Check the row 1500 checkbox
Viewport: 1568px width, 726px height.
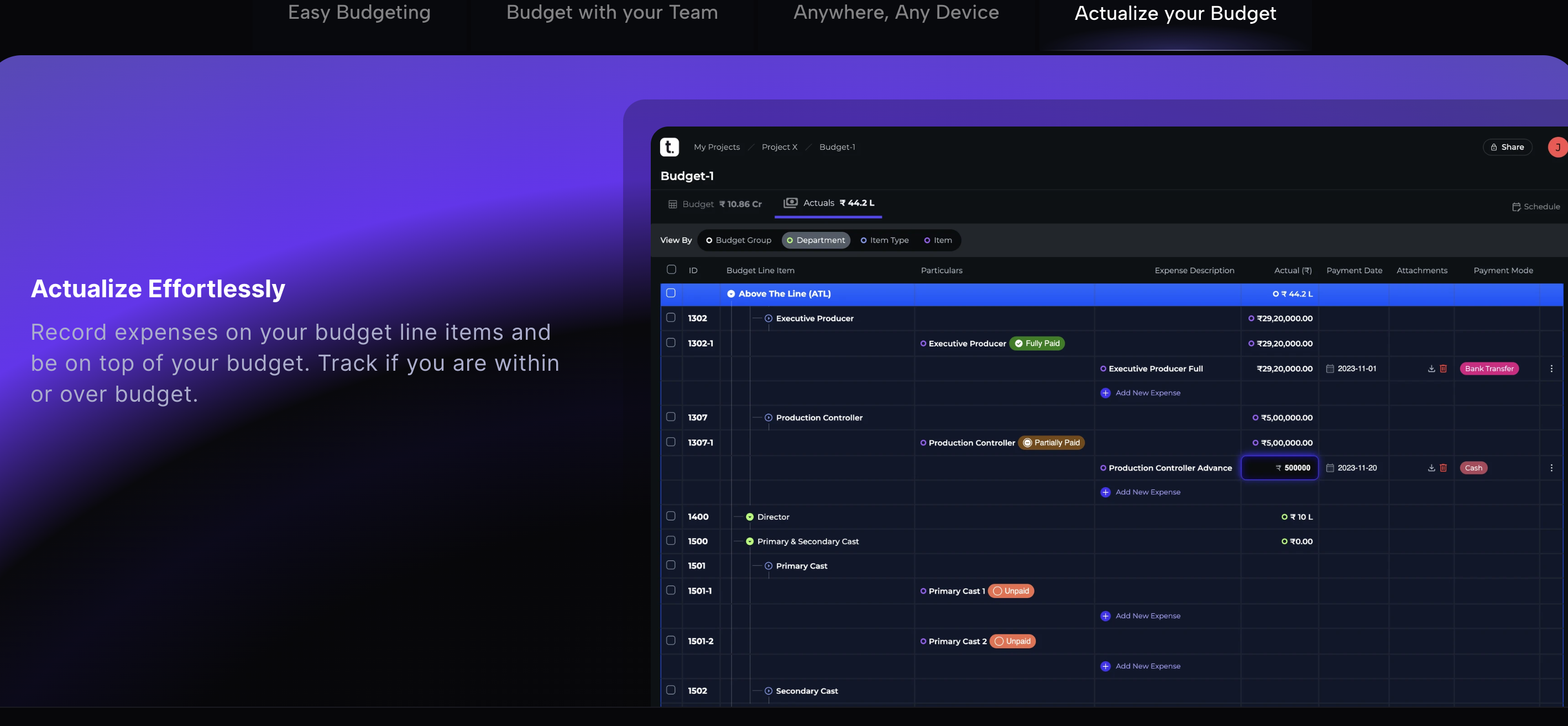[671, 540]
